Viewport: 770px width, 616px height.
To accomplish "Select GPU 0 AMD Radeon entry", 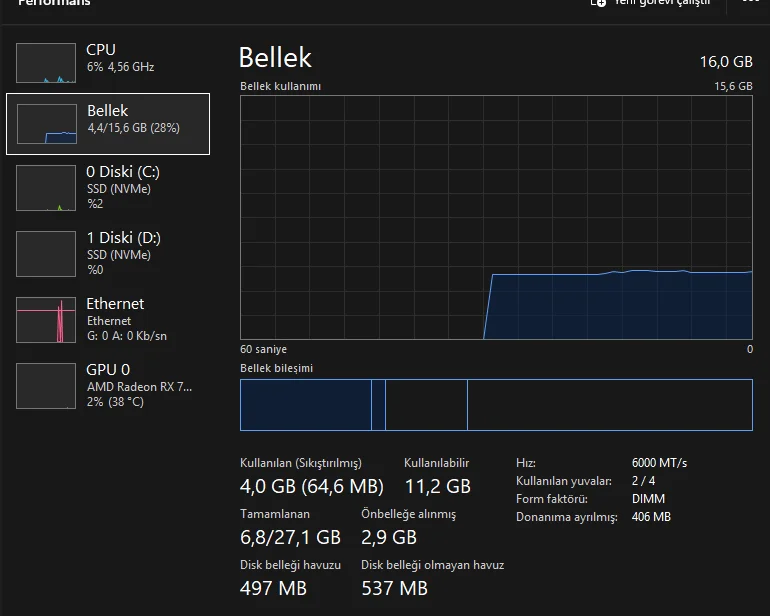I will point(138,386).
